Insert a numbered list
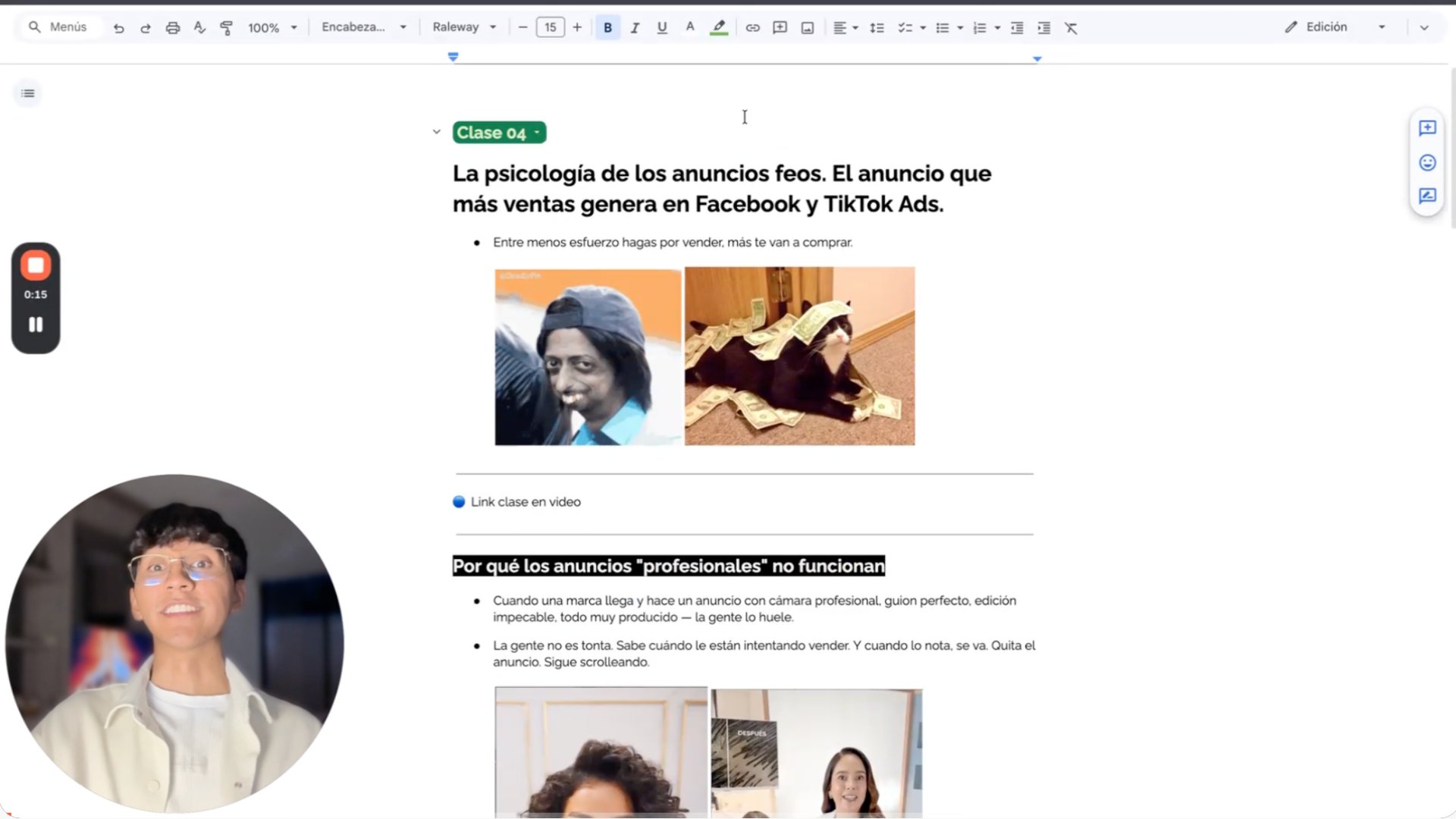Viewport: 1456px width, 819px height. tap(979, 28)
